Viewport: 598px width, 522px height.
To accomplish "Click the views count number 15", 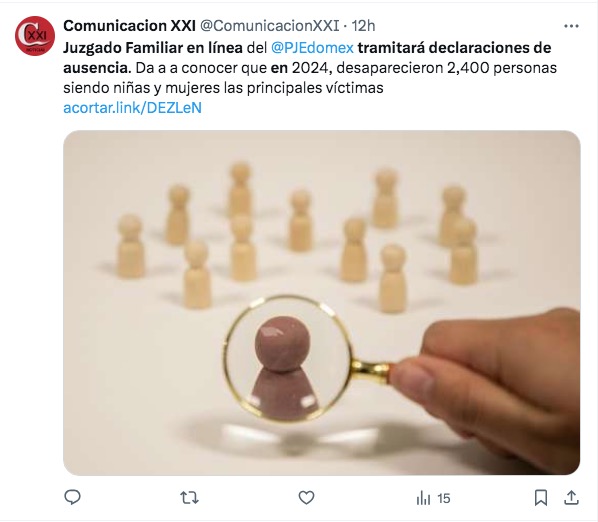I will [444, 498].
